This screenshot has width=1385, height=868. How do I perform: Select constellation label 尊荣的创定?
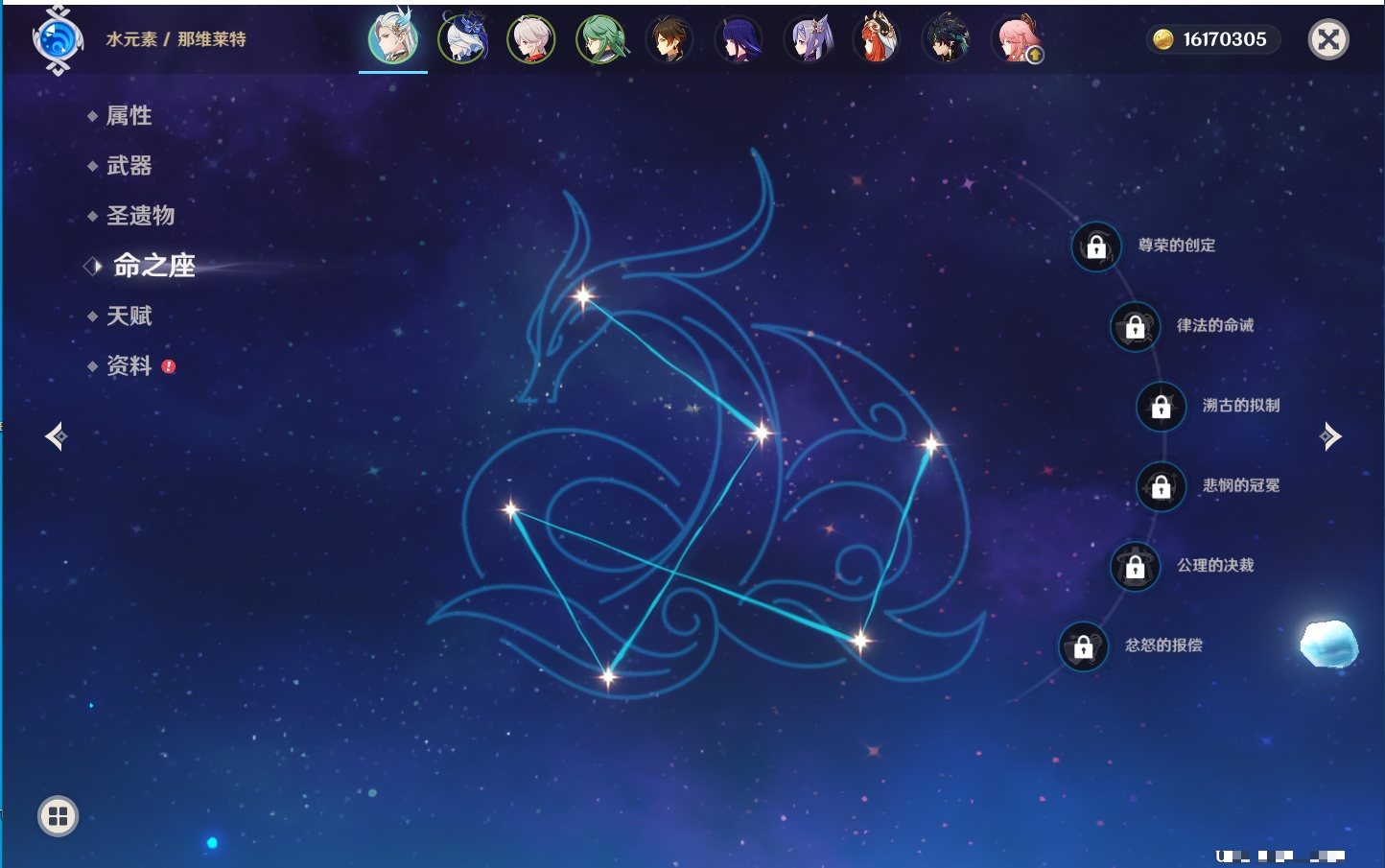point(1177,246)
